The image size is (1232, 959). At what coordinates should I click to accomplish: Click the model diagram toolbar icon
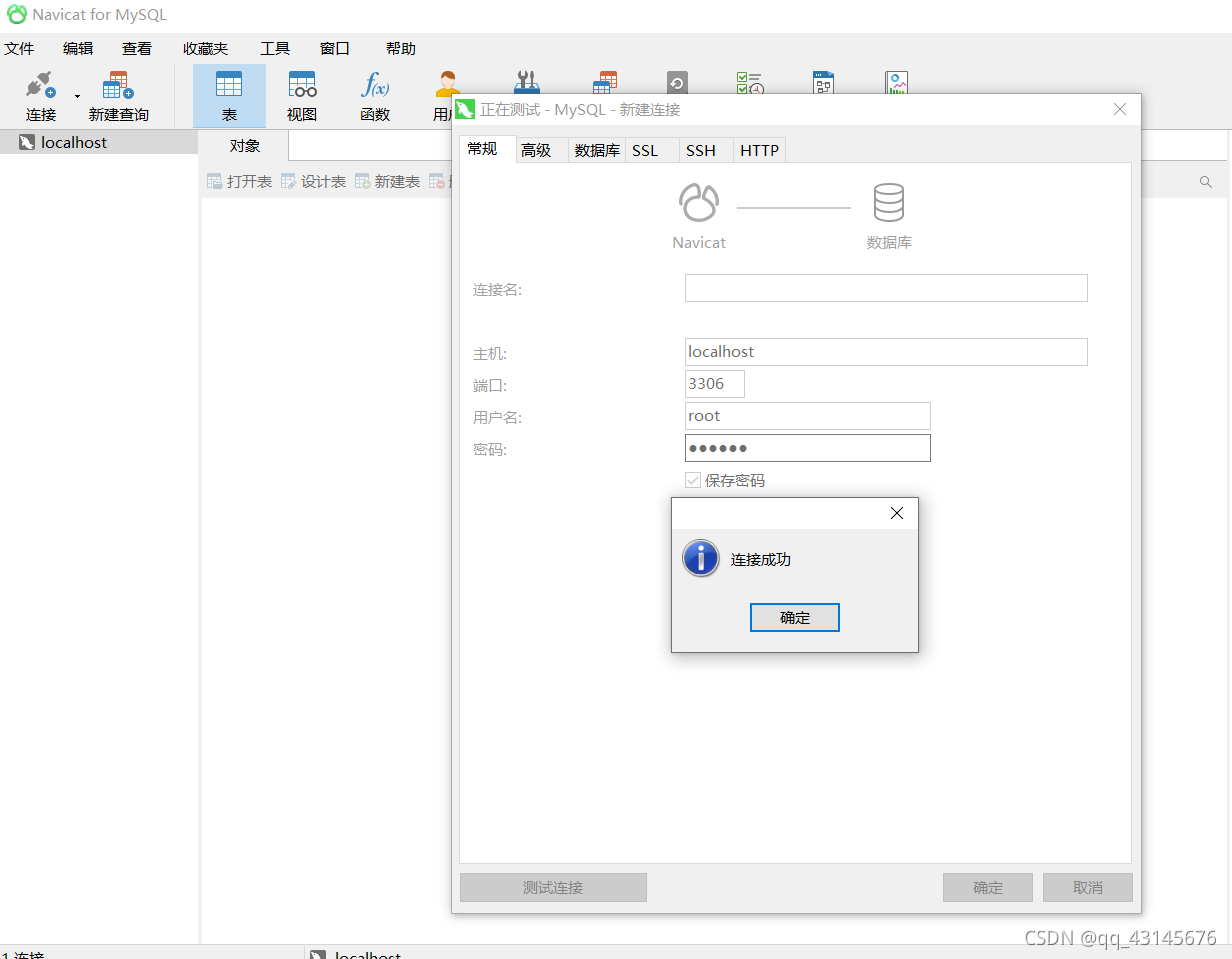[823, 83]
